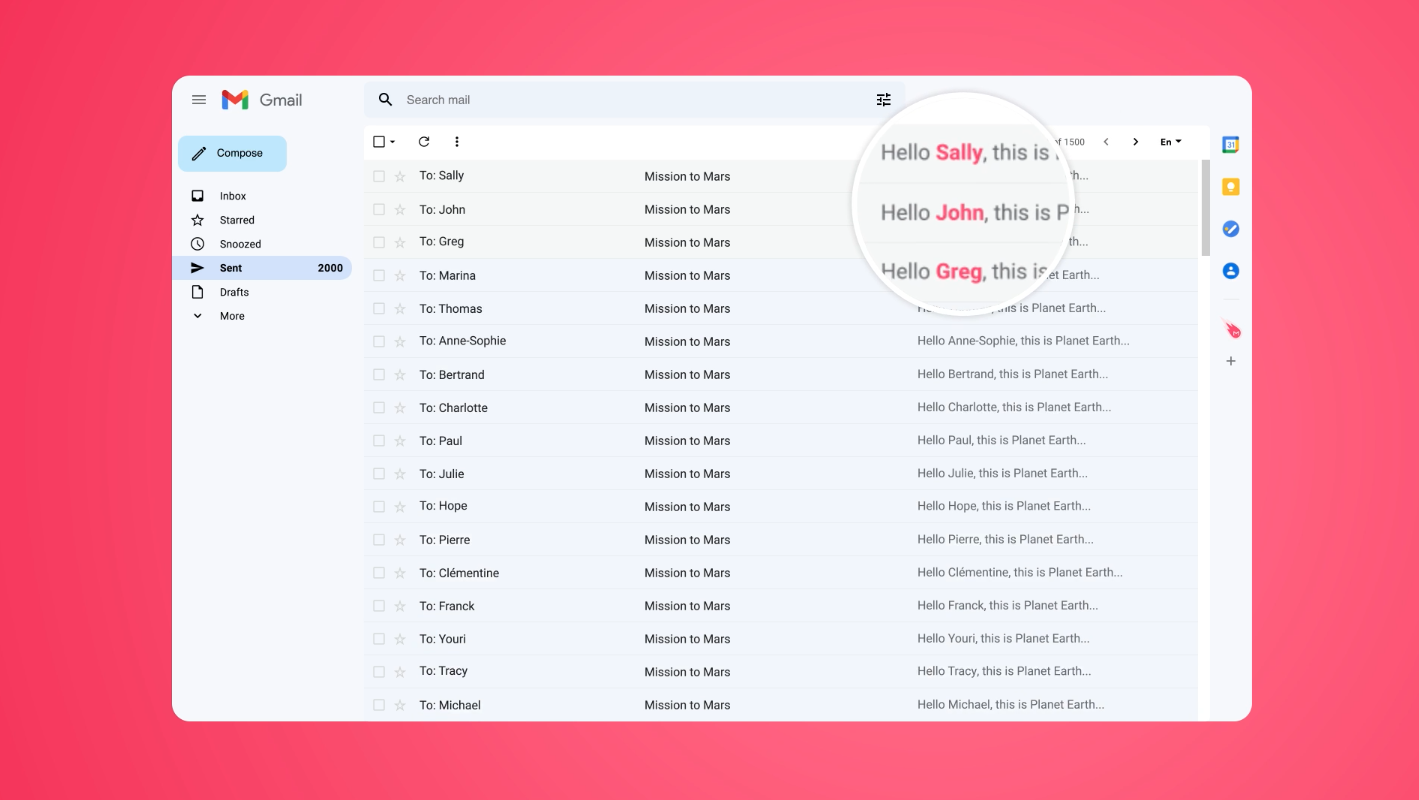Star the email To: Thomas

(400, 308)
